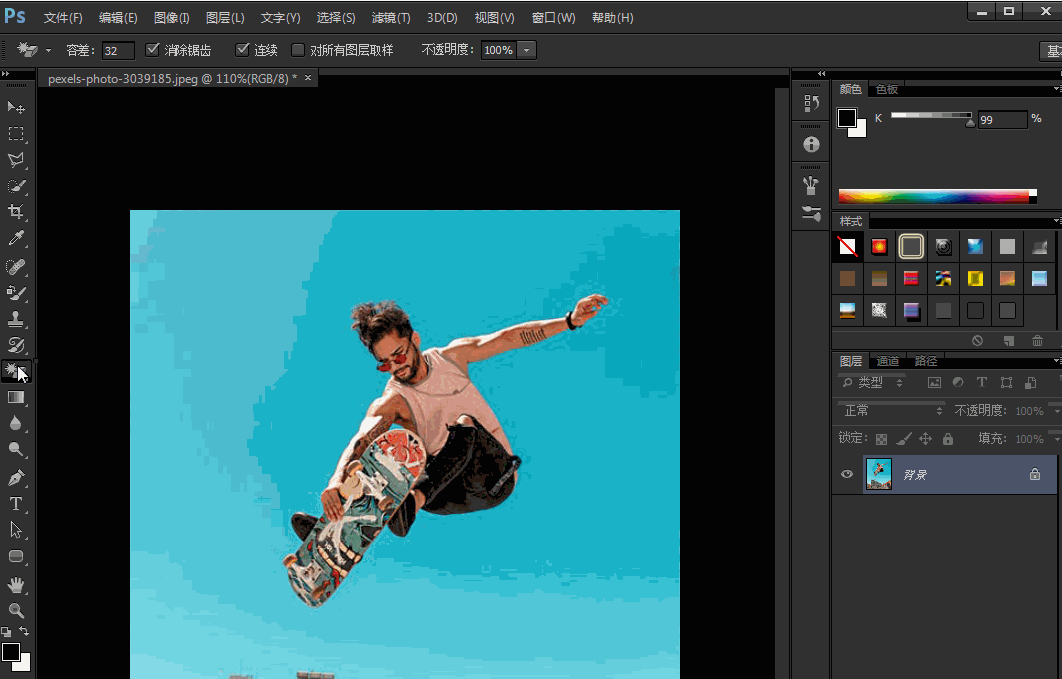Open the History panel icon

tap(811, 103)
